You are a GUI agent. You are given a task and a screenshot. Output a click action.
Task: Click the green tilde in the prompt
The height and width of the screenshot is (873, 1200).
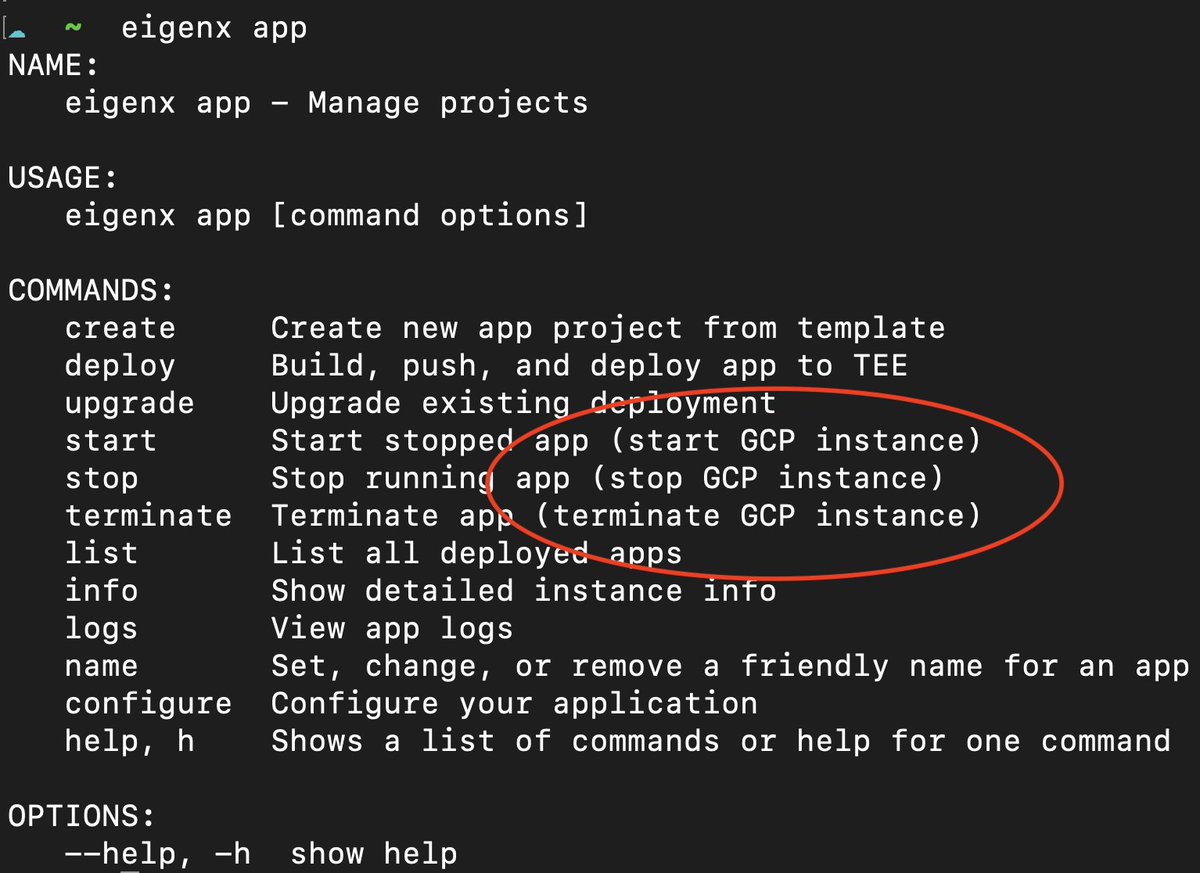tap(73, 29)
